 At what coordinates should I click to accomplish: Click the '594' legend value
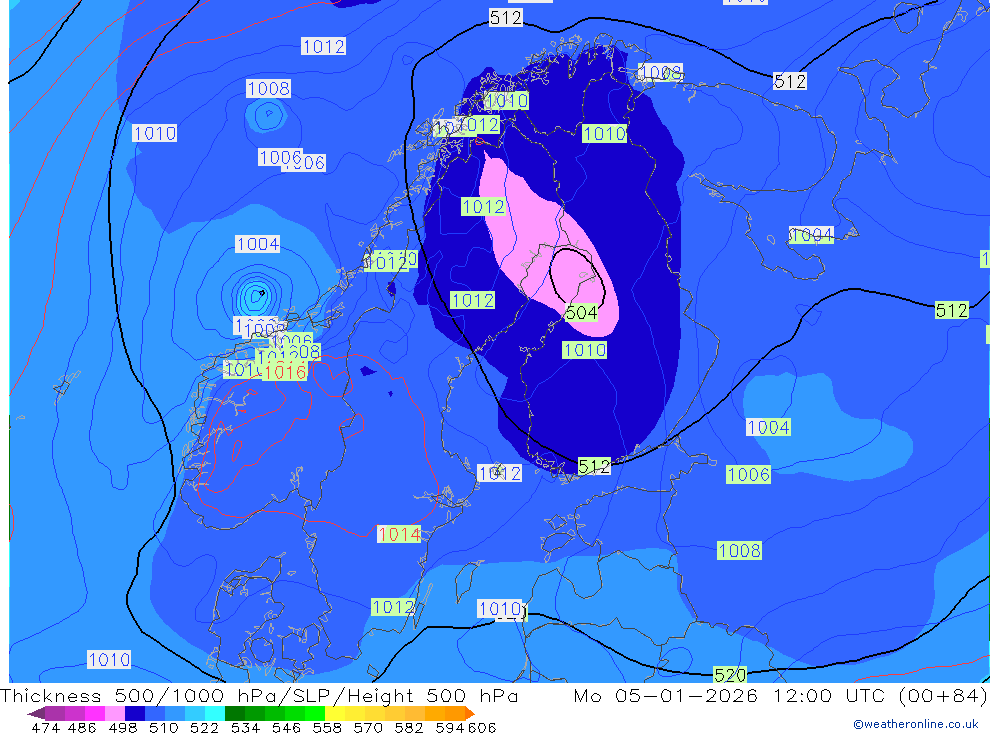click(x=450, y=727)
